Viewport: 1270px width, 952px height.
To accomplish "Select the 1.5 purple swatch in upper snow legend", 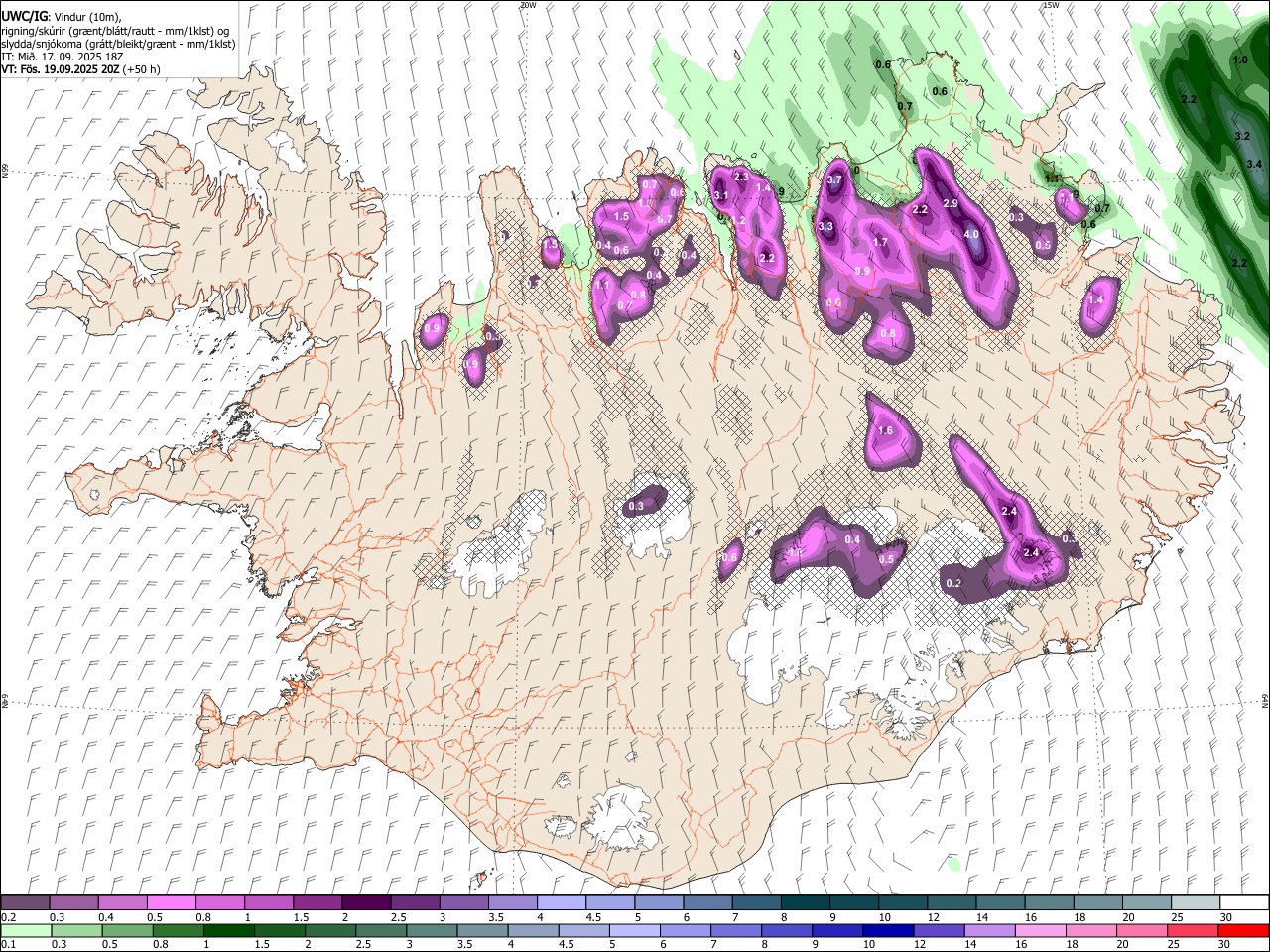I will (317, 903).
